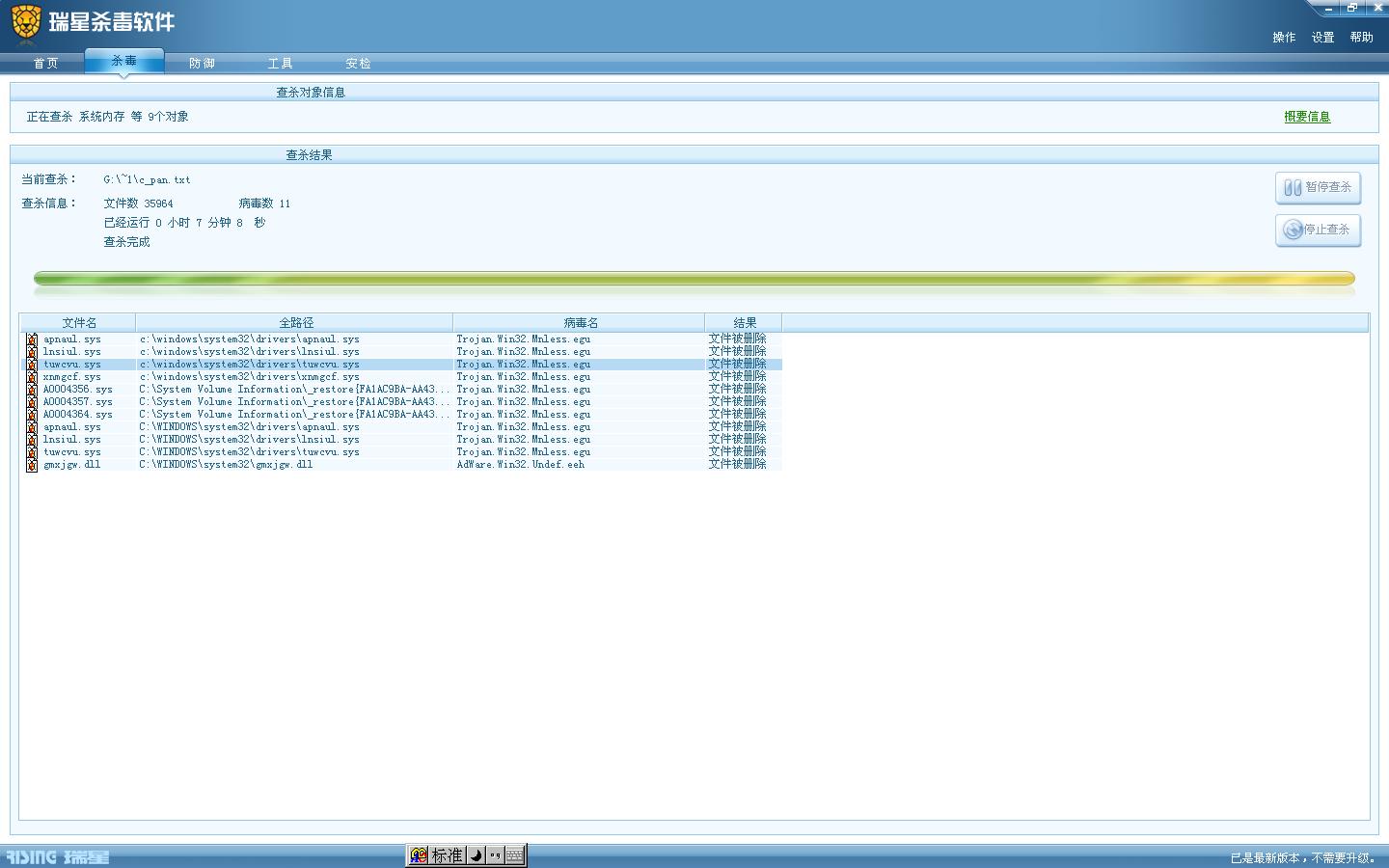Open the 操作 menu
The height and width of the screenshot is (868, 1389).
[1284, 38]
